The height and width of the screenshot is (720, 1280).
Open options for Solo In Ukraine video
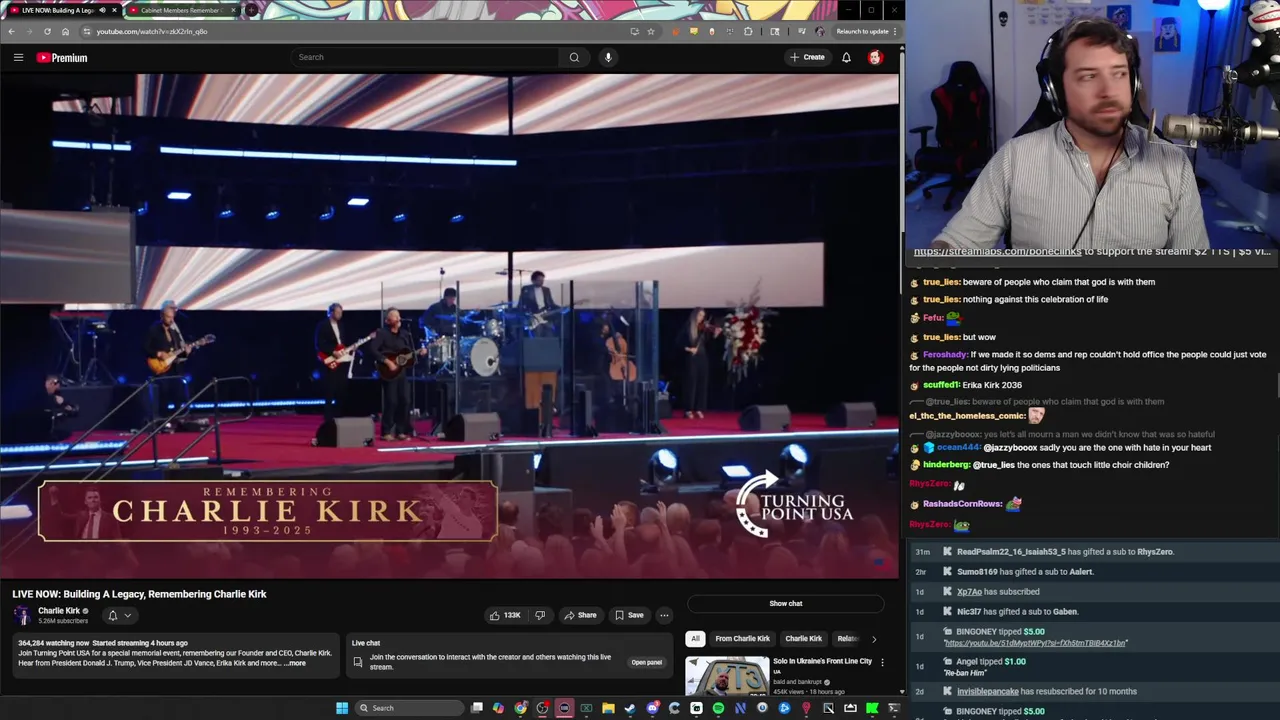tap(882, 662)
